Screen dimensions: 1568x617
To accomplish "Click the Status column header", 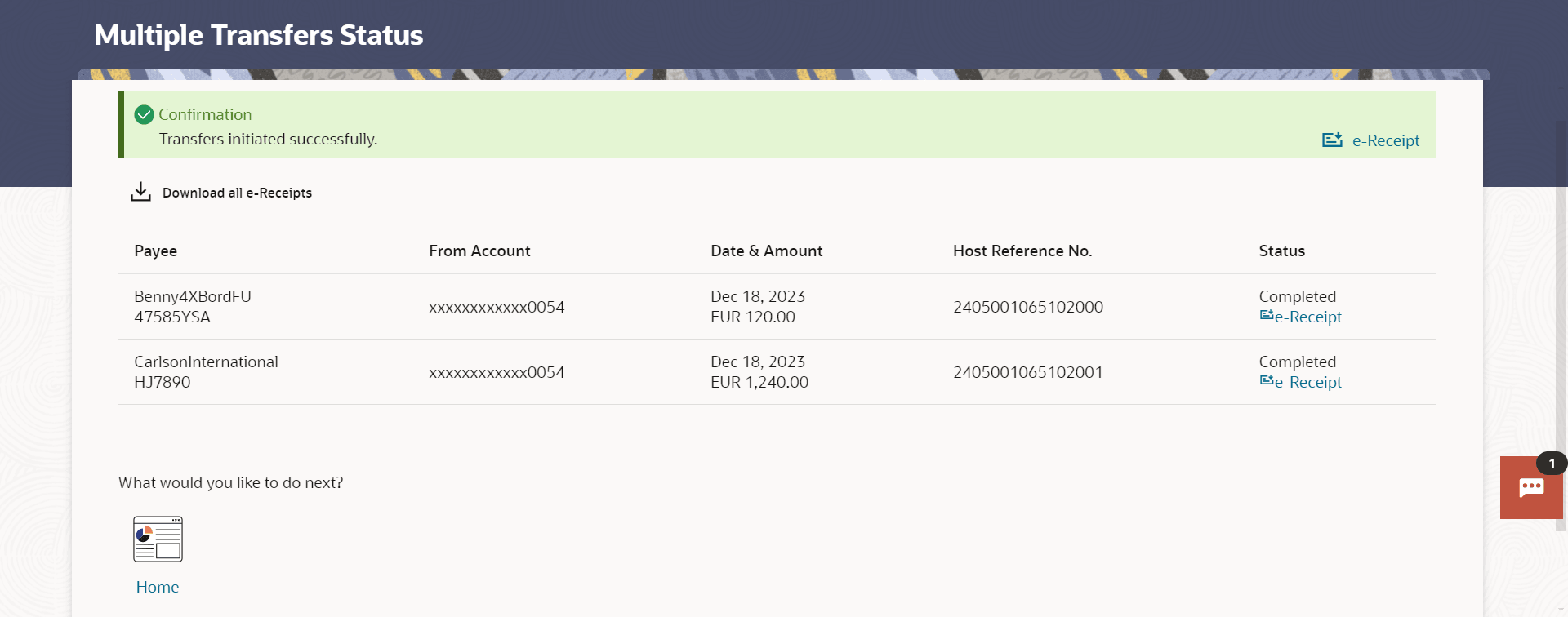I will click(1281, 251).
